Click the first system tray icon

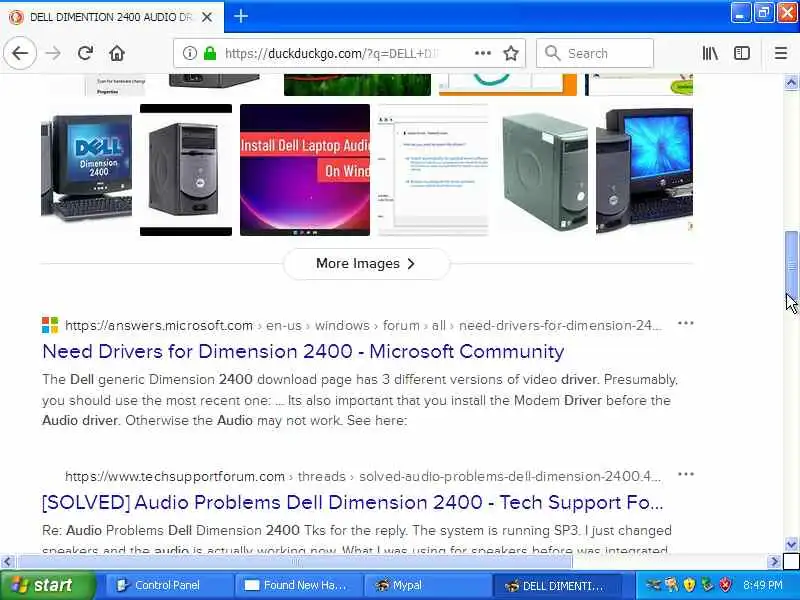click(x=653, y=585)
